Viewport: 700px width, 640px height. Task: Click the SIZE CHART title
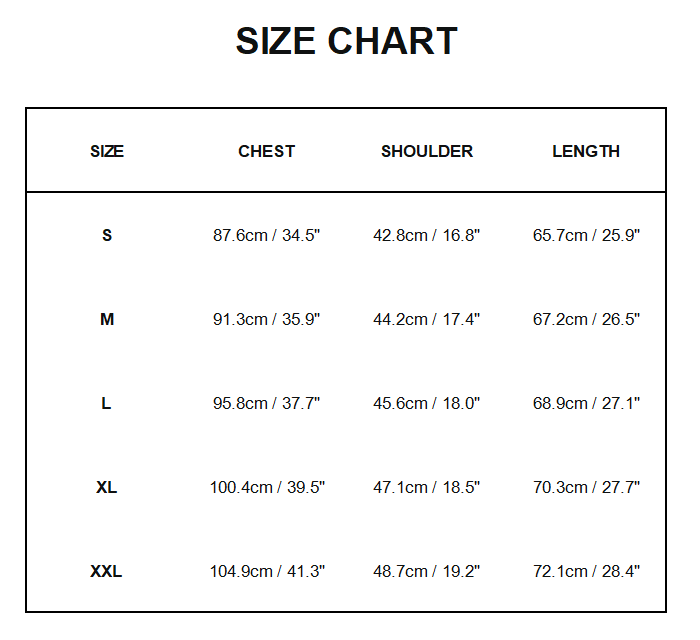(346, 42)
